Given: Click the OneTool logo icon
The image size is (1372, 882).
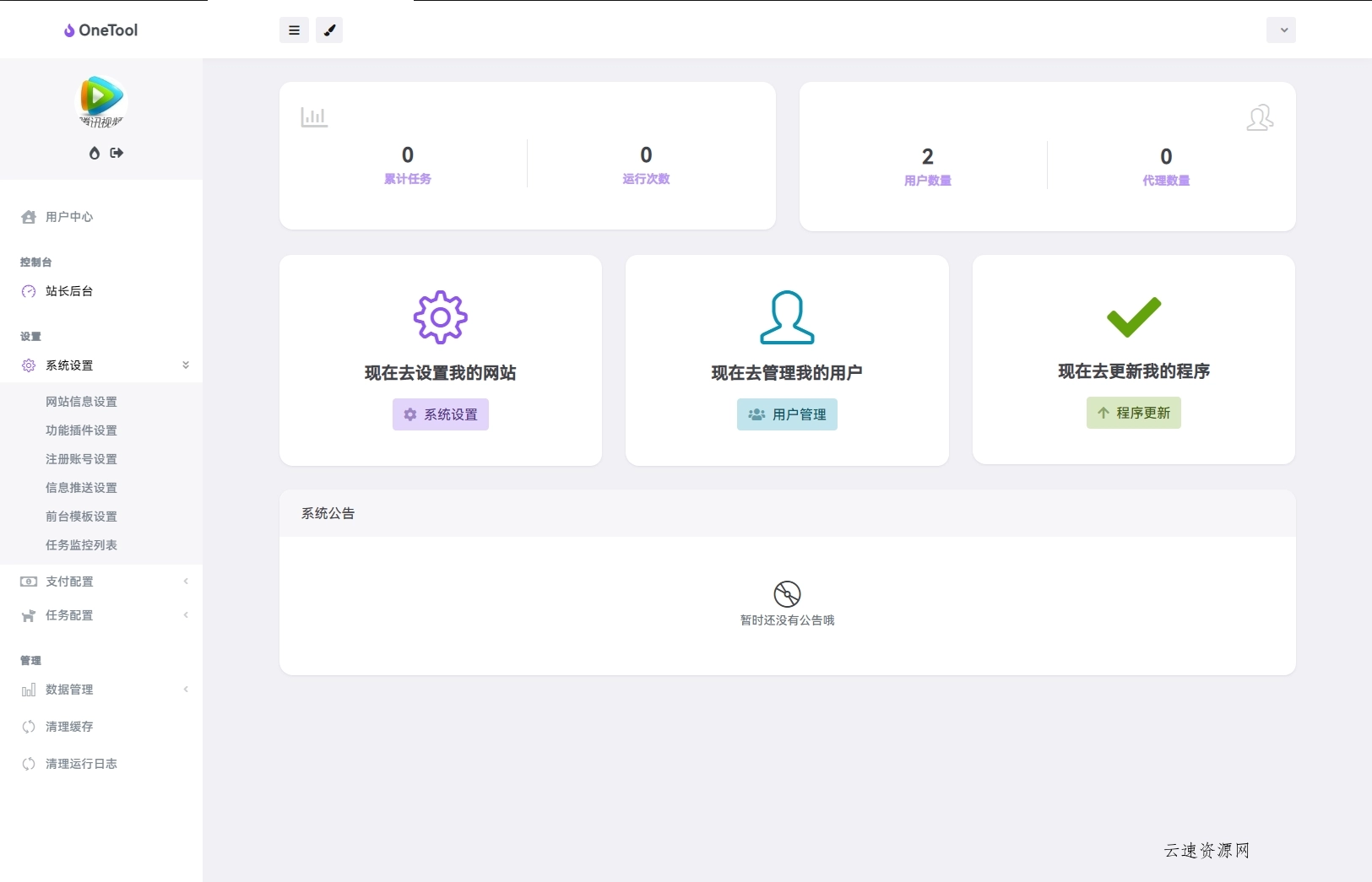Looking at the screenshot, I should [x=68, y=30].
